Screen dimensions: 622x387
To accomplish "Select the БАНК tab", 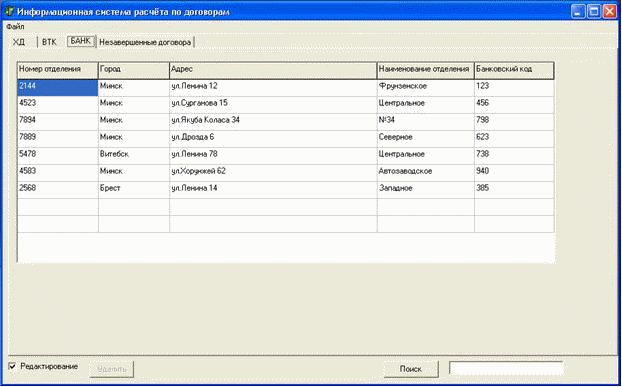I will click(x=81, y=41).
